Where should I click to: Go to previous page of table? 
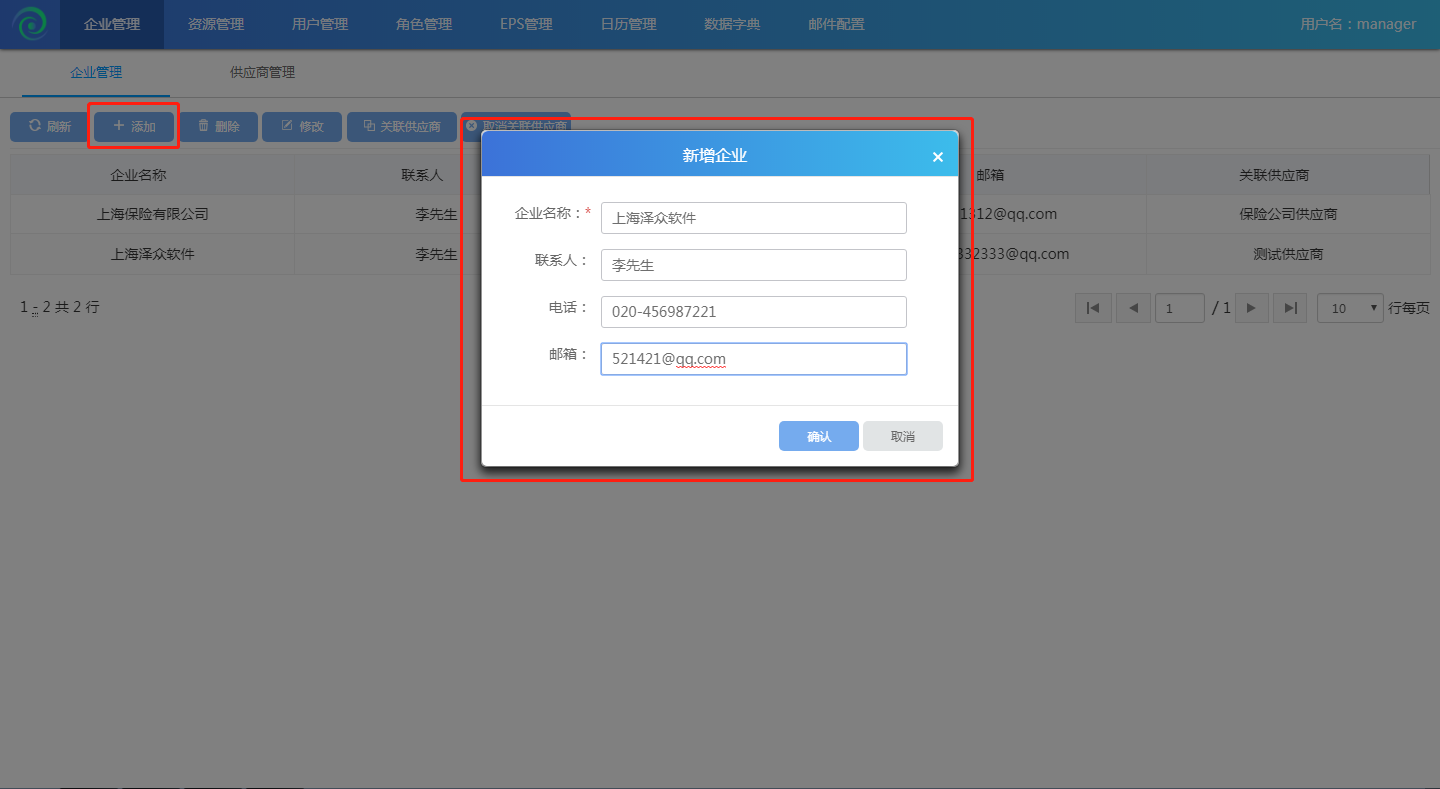1133,308
